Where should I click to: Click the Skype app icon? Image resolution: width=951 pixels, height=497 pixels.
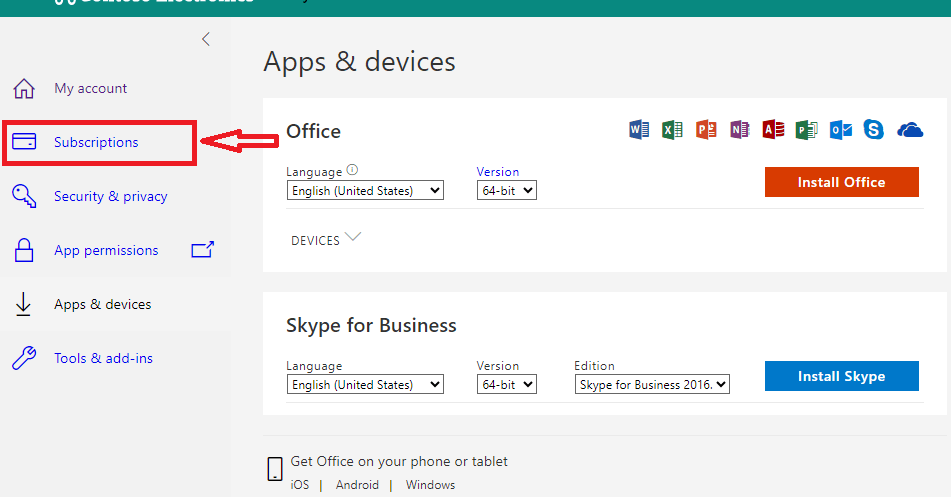(873, 130)
